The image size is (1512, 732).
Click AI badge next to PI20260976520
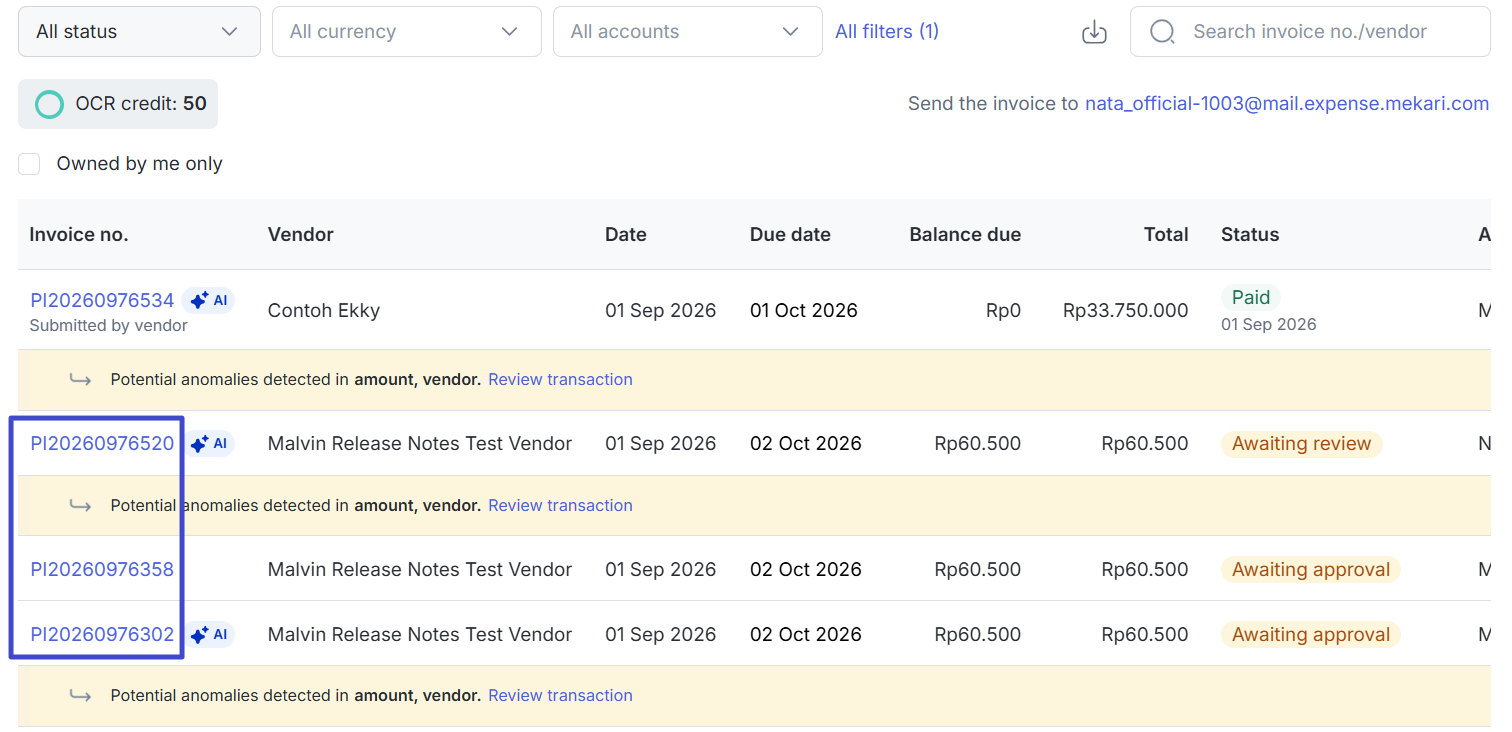tap(208, 443)
